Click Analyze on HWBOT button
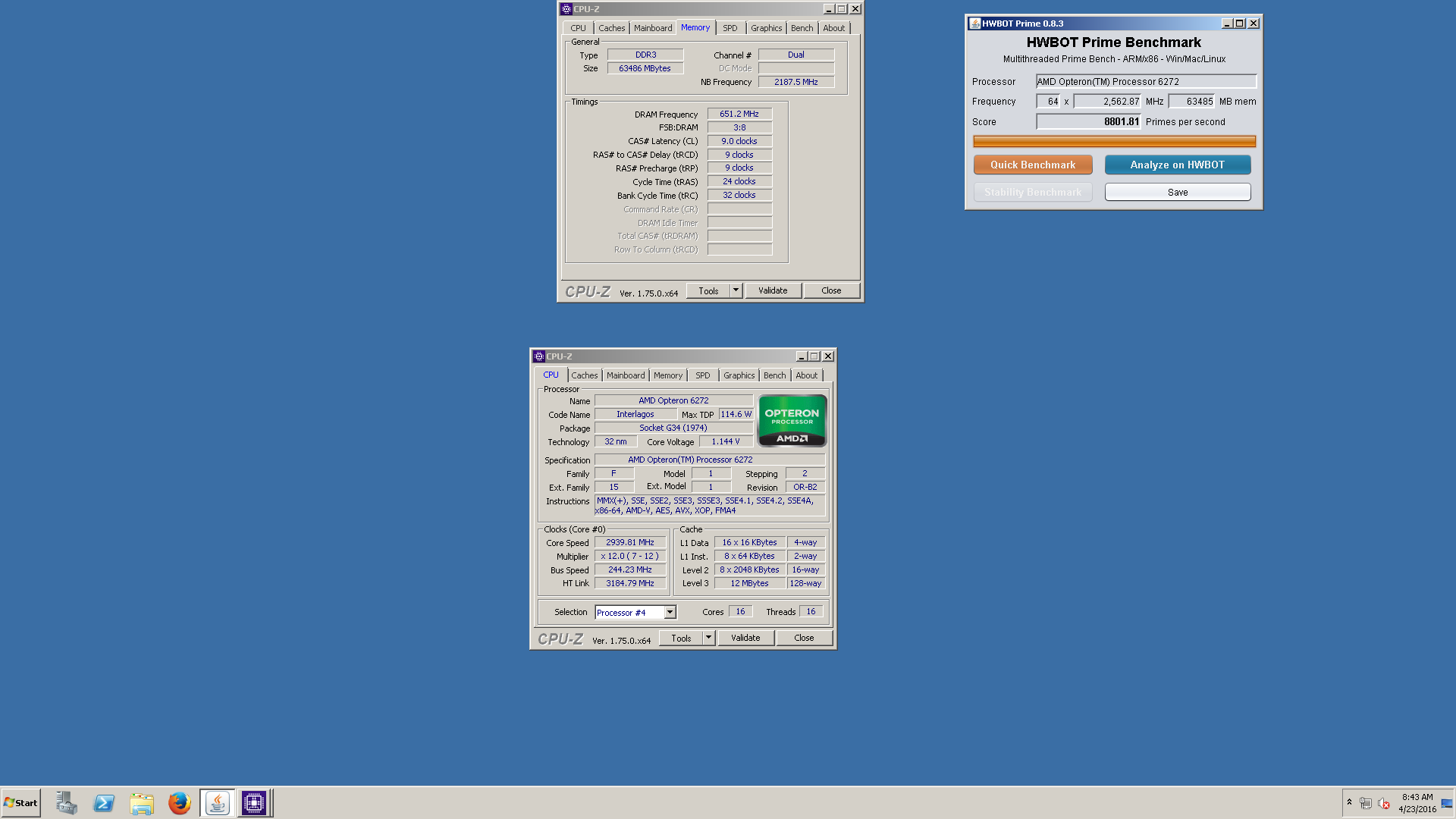 pyautogui.click(x=1177, y=165)
